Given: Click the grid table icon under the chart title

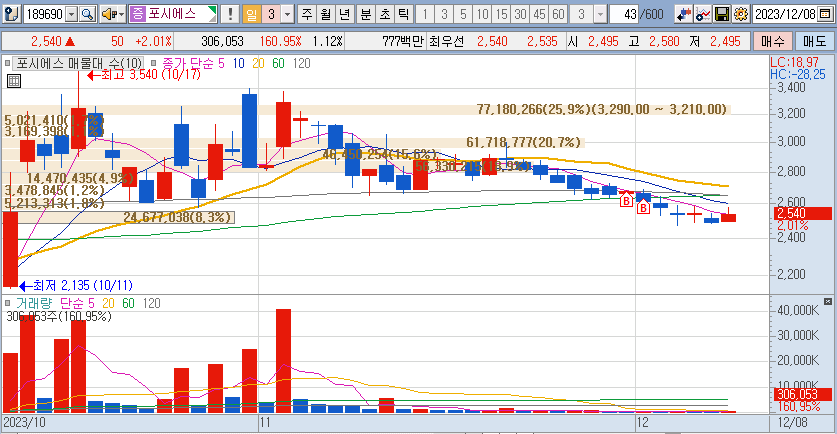Looking at the screenshot, I should click(x=14, y=81).
